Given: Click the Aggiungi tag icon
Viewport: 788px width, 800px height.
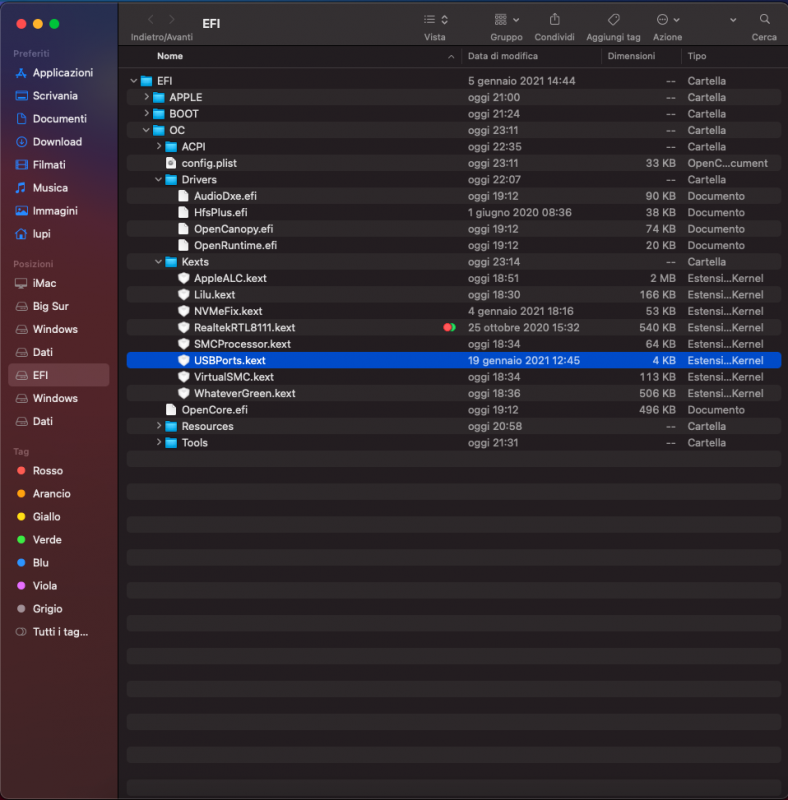Looking at the screenshot, I should pyautogui.click(x=613, y=19).
